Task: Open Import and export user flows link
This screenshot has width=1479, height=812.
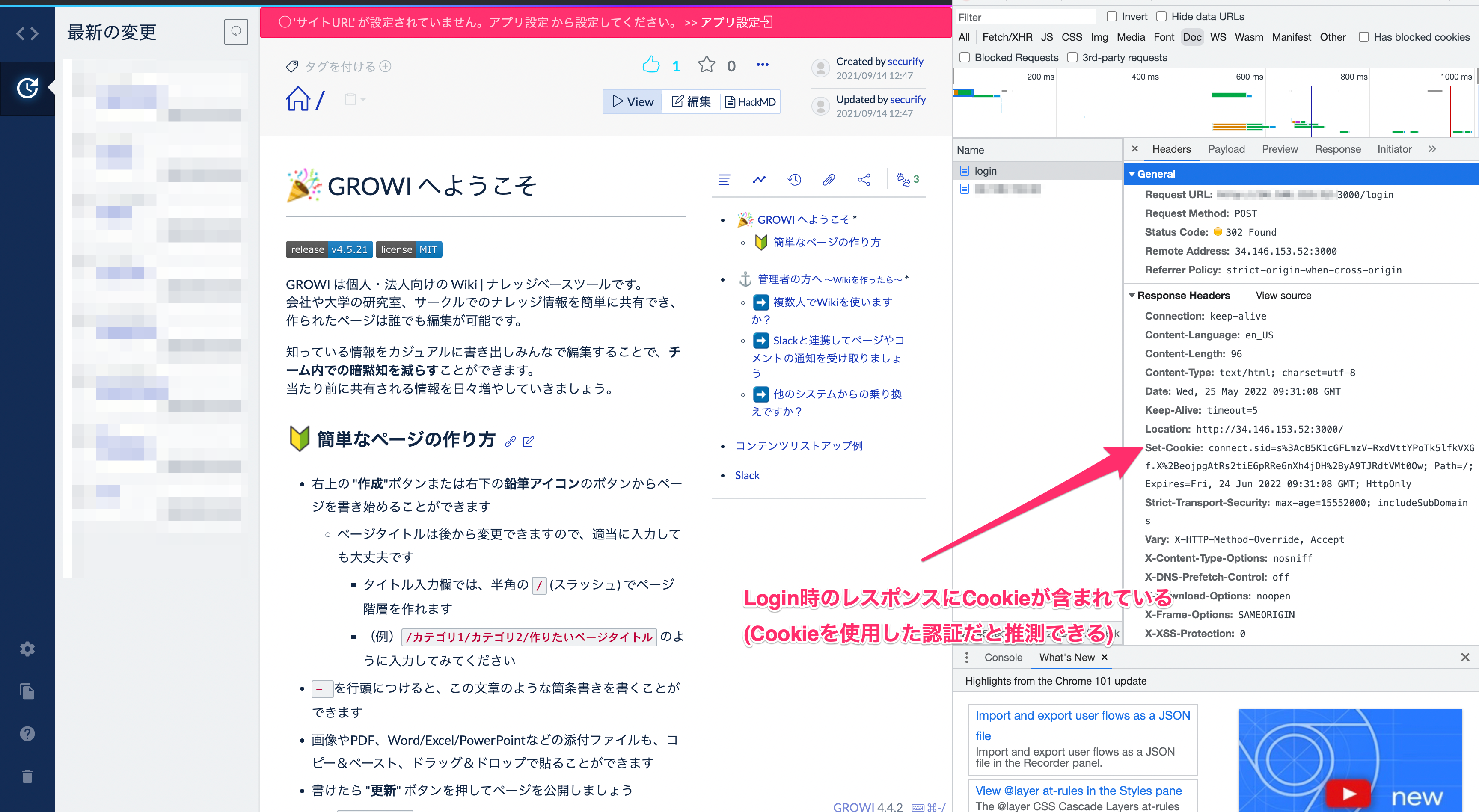Action: point(1082,725)
